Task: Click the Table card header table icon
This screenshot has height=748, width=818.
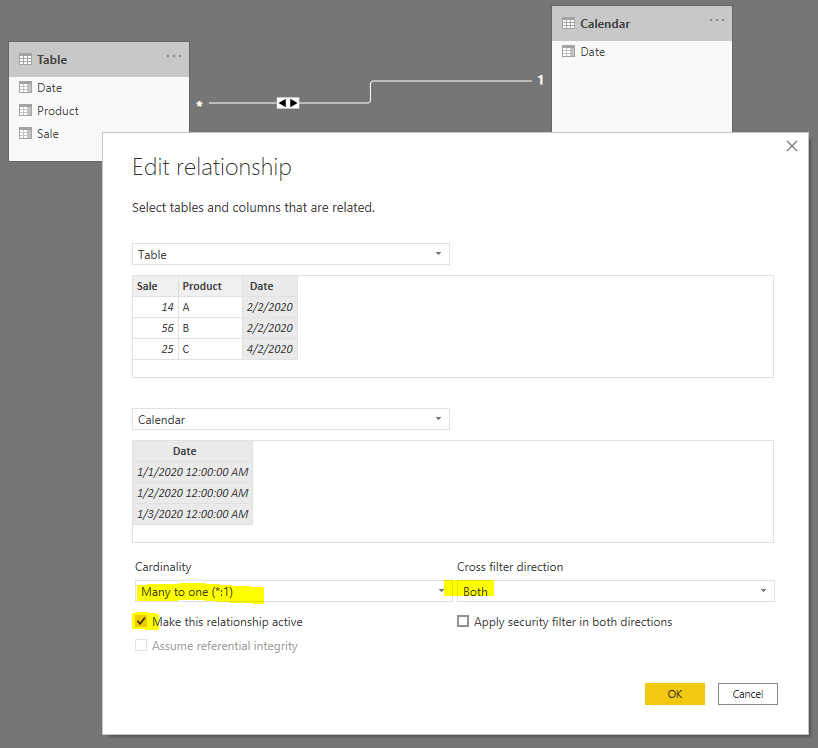Action: tap(25, 59)
